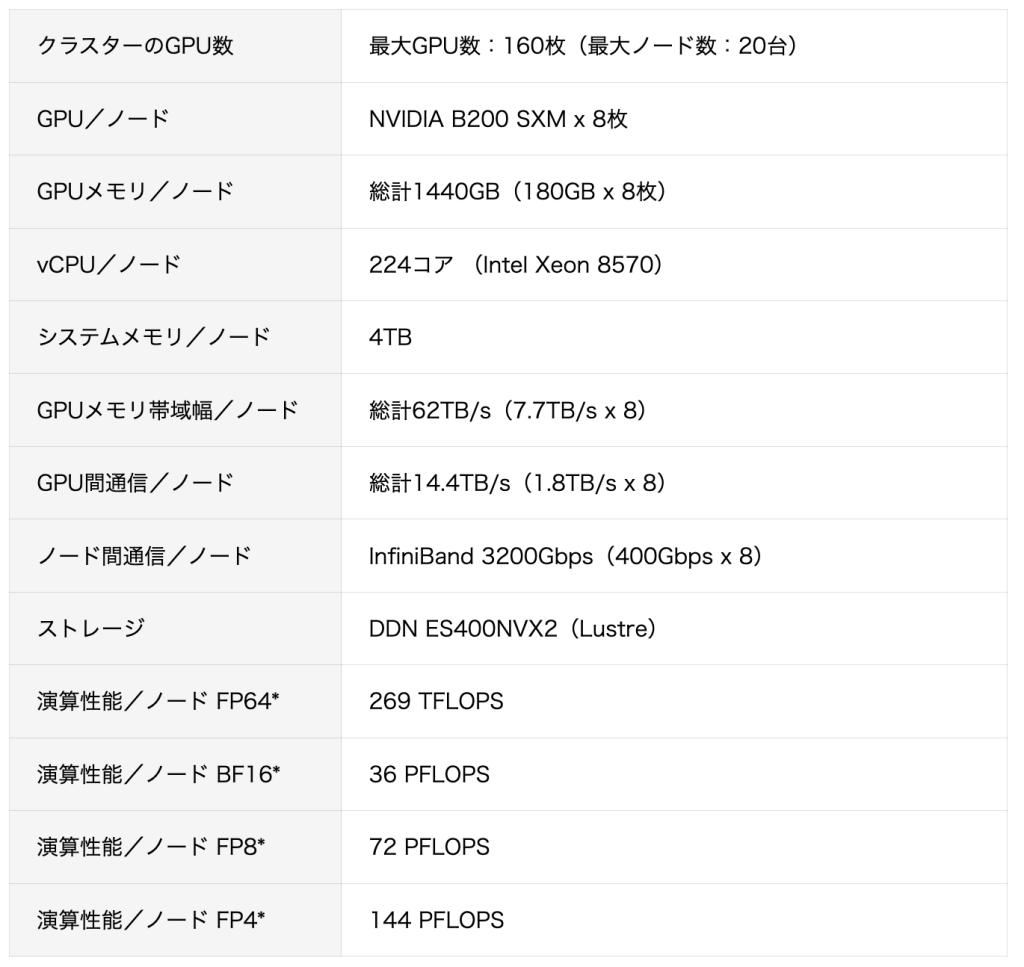Image resolution: width=1024 pixels, height=967 pixels.
Task: Click the 総計1440GB value cell
Action: pos(517,192)
